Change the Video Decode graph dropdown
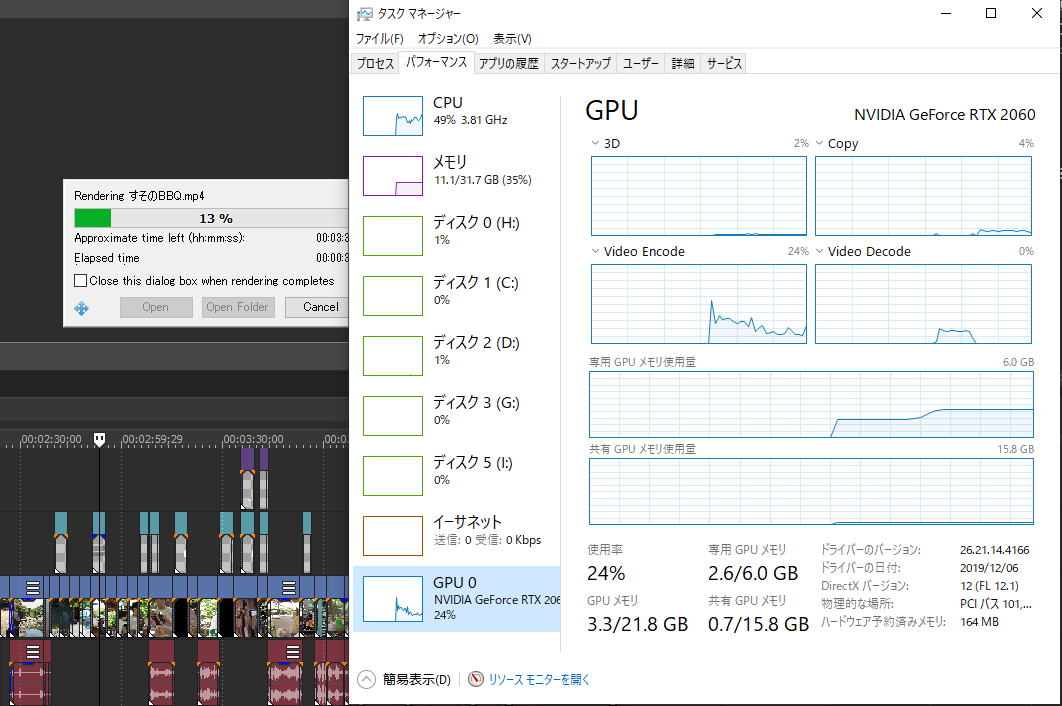Screen dimensions: 1062x706 (820, 252)
